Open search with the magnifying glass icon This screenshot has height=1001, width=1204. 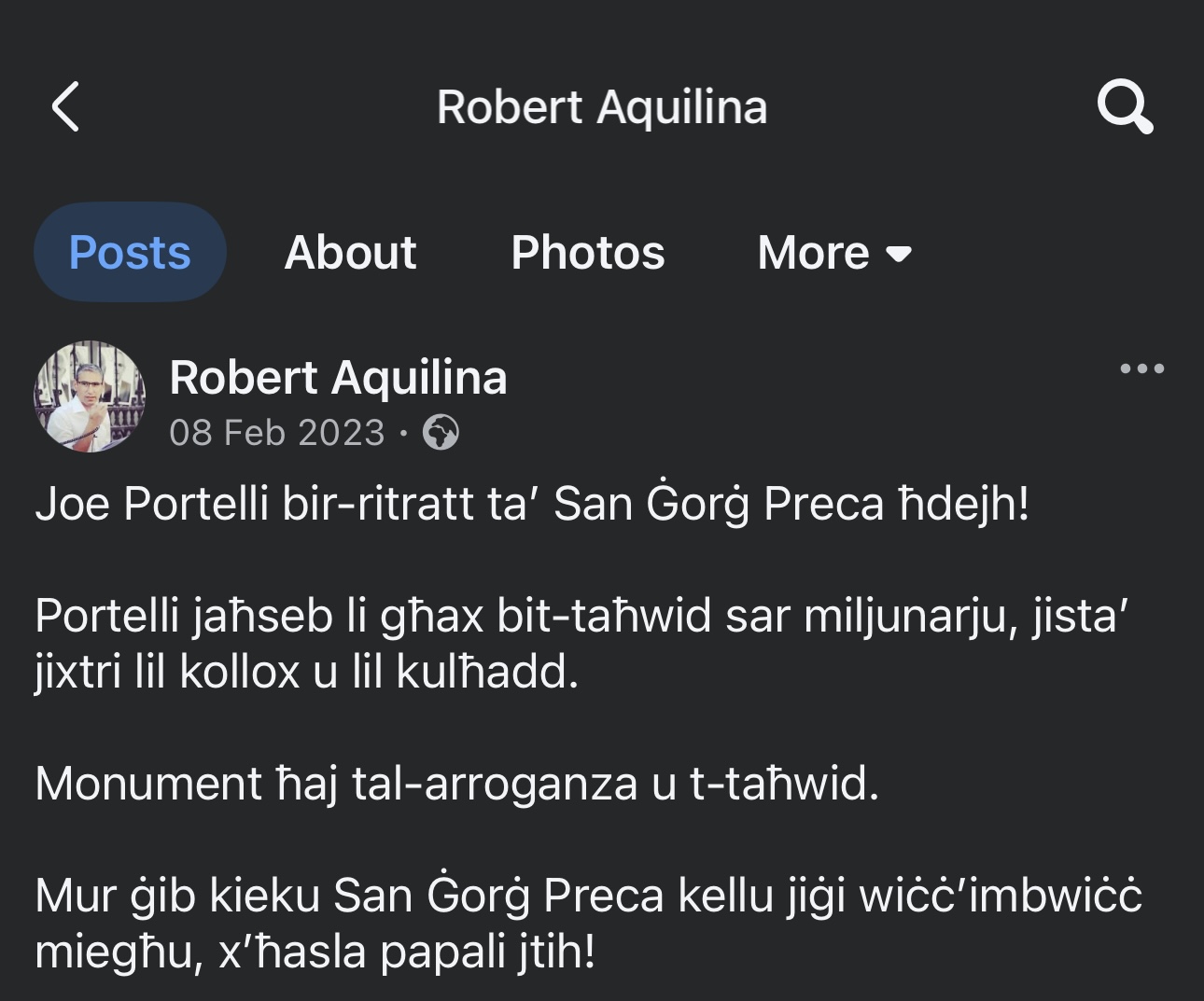[x=1127, y=106]
